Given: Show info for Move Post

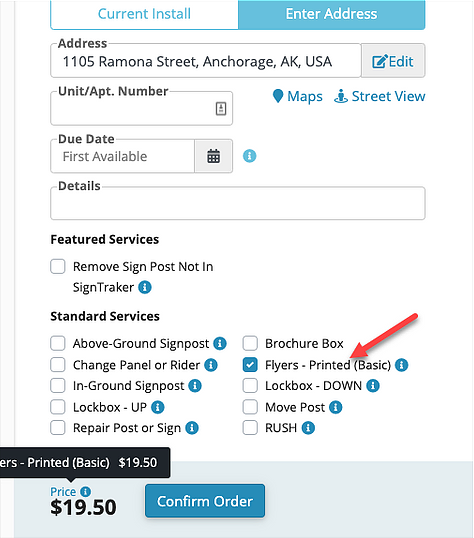Looking at the screenshot, I should pyautogui.click(x=335, y=407).
